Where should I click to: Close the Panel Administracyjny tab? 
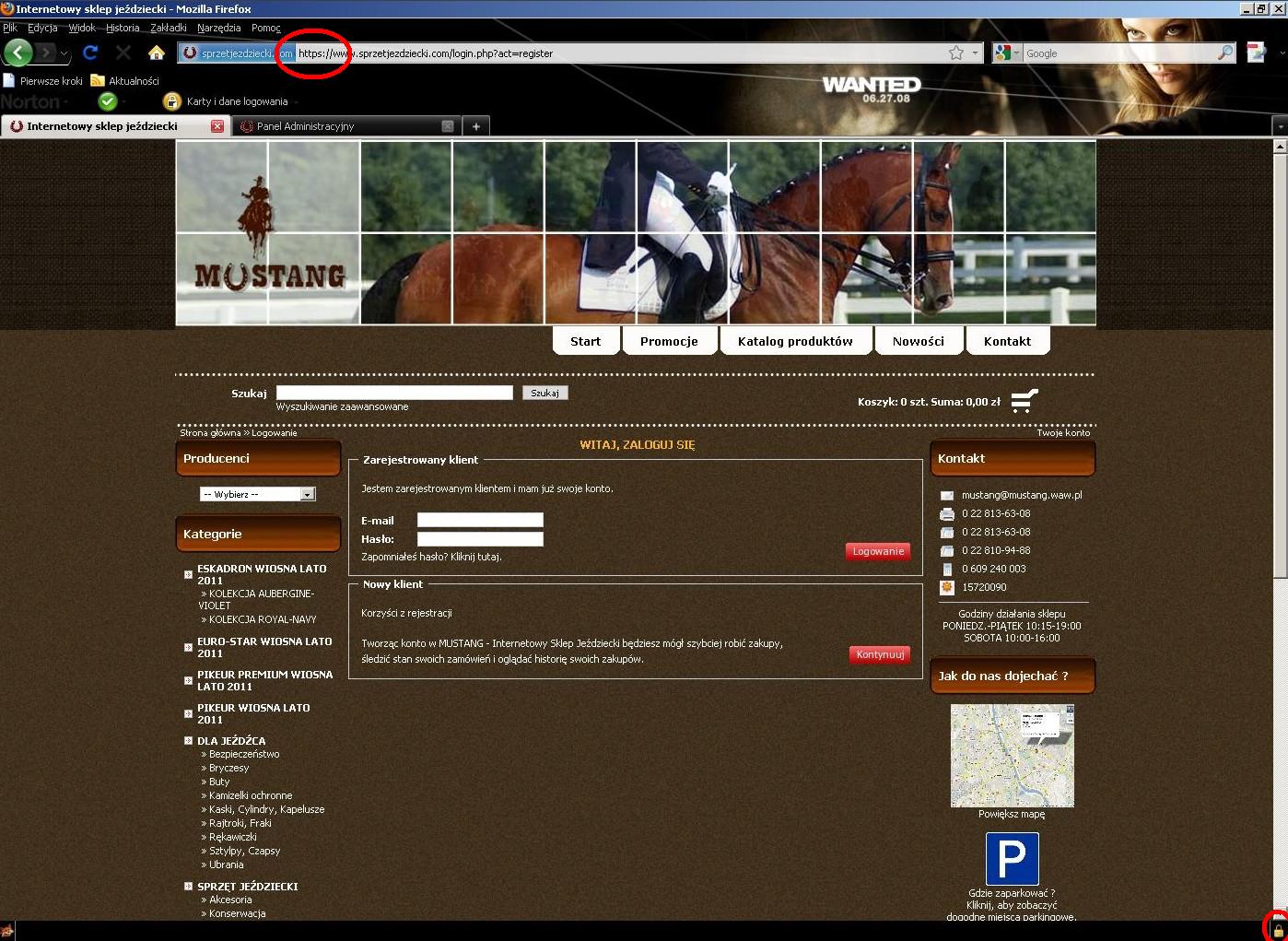click(448, 126)
